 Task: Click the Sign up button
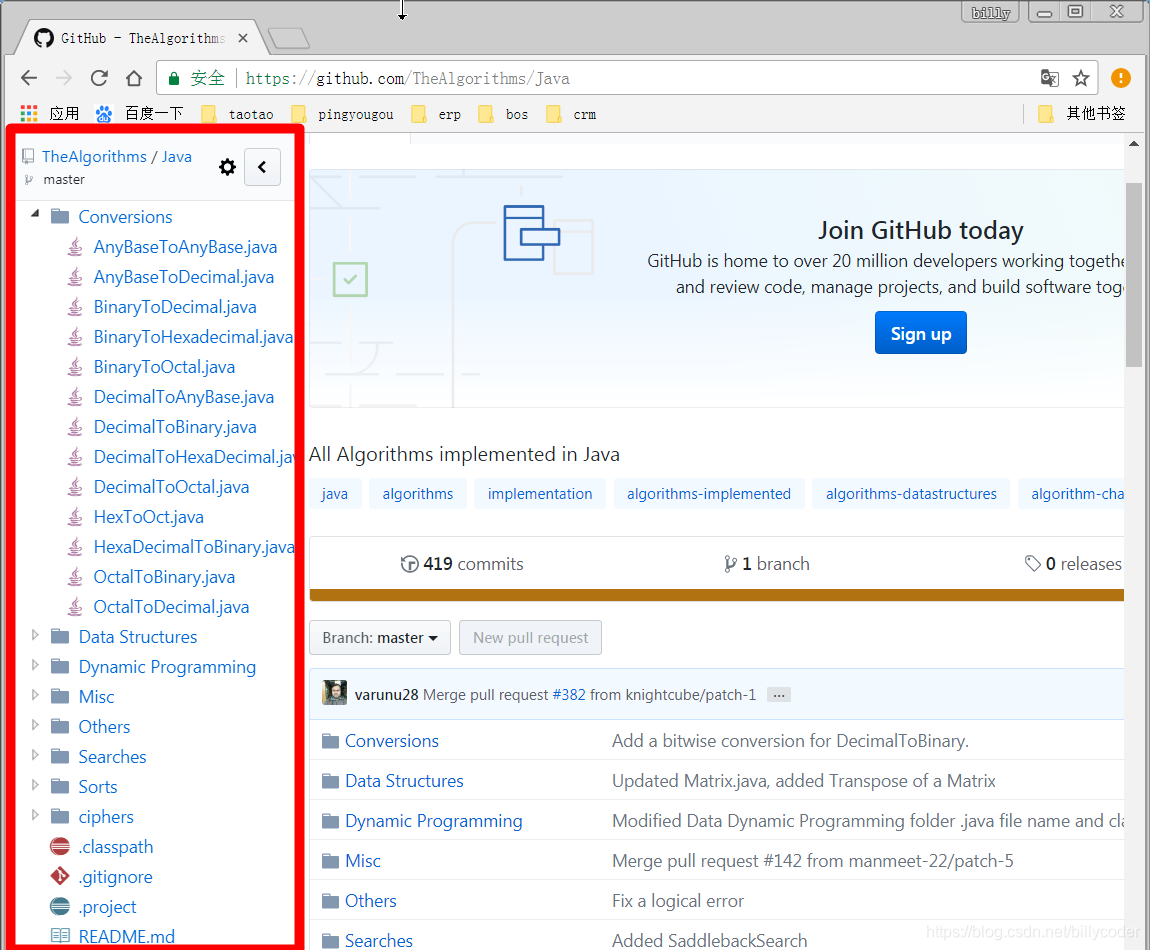coord(920,333)
